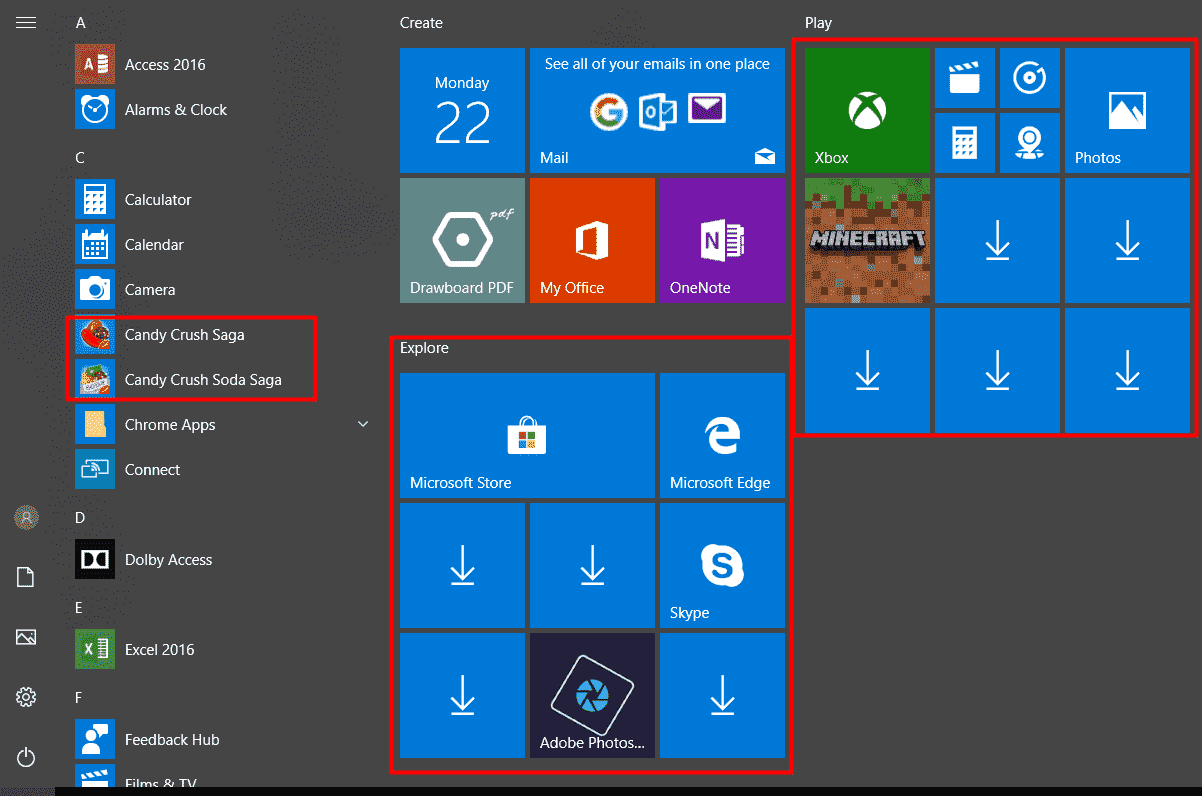Click the Create group heading
1202x796 pixels.
tap(421, 22)
